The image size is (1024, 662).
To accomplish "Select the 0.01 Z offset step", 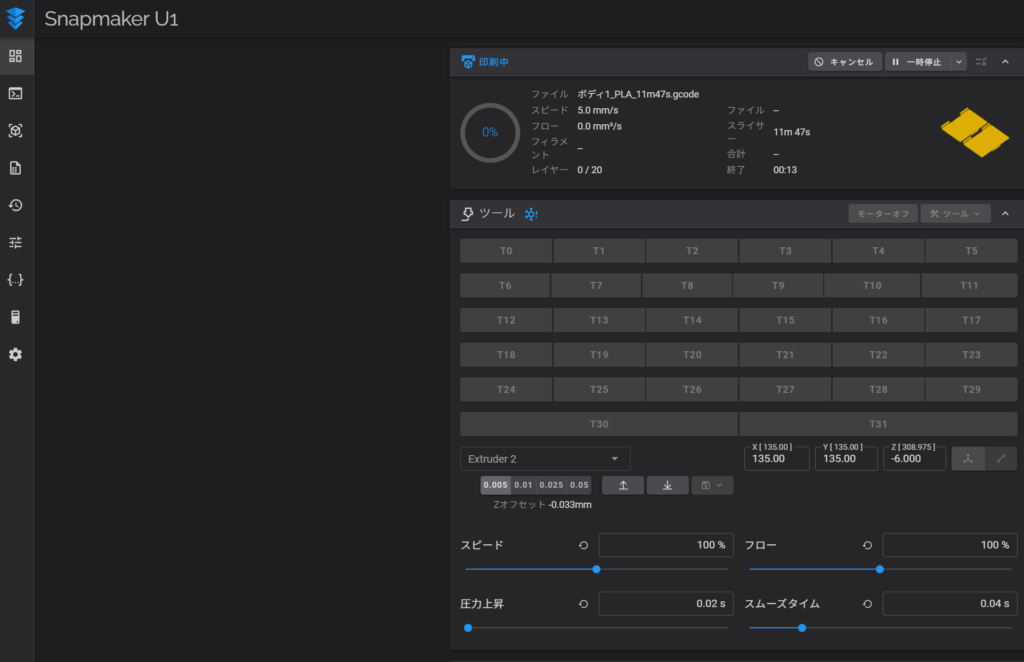I will tap(523, 485).
